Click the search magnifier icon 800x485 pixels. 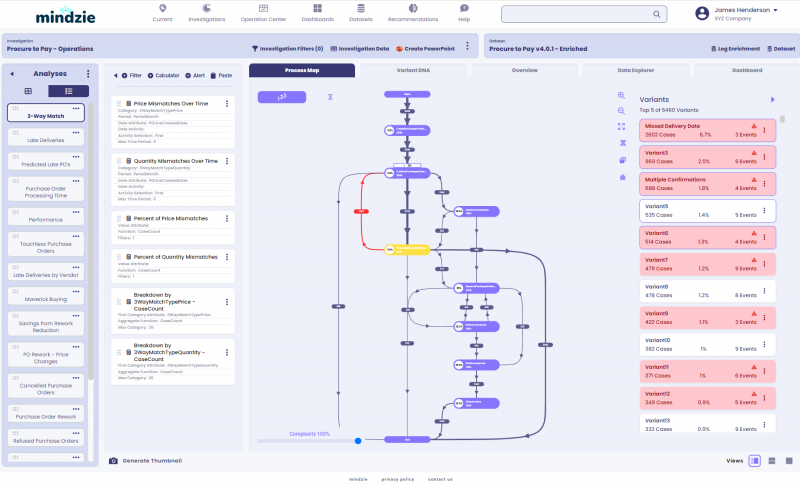pos(657,14)
